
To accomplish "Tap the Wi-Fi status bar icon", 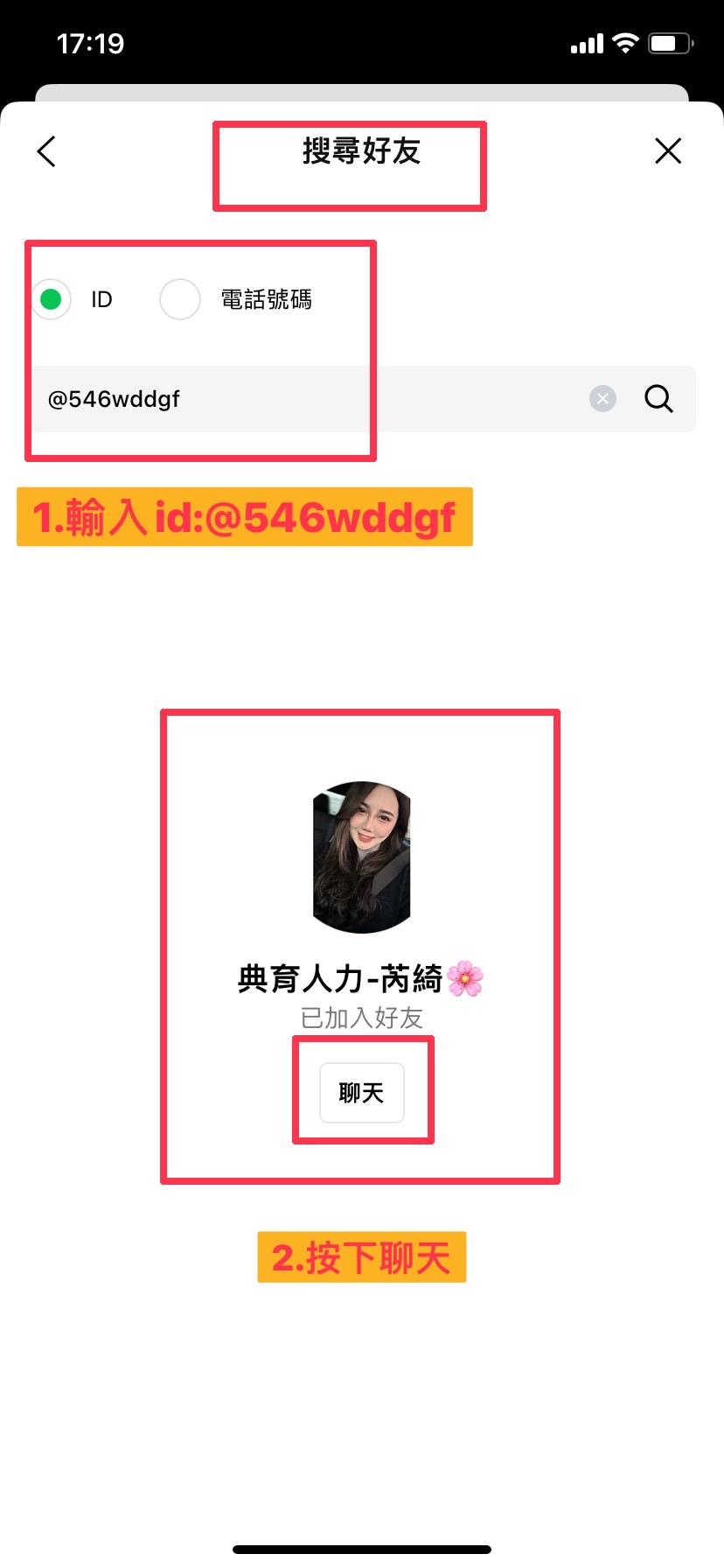I will click(625, 43).
